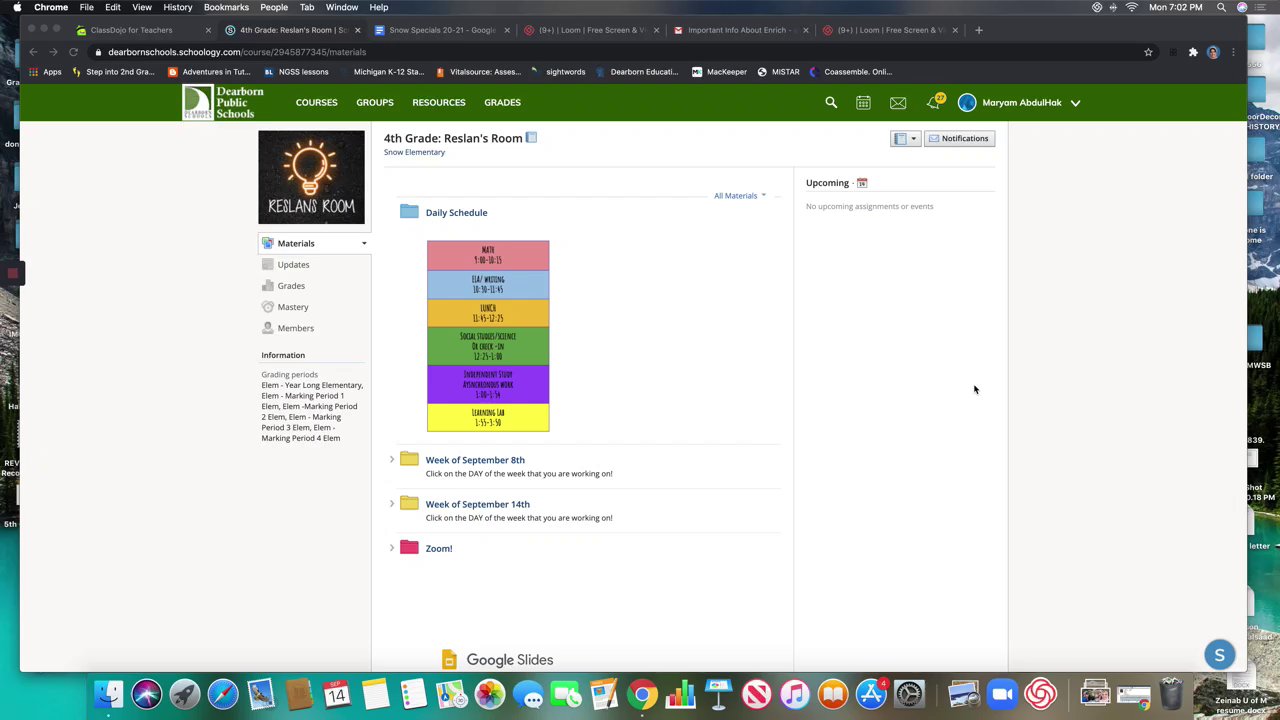The image size is (1280, 720).
Task: Open the Daily Schedule link
Action: pos(456,212)
